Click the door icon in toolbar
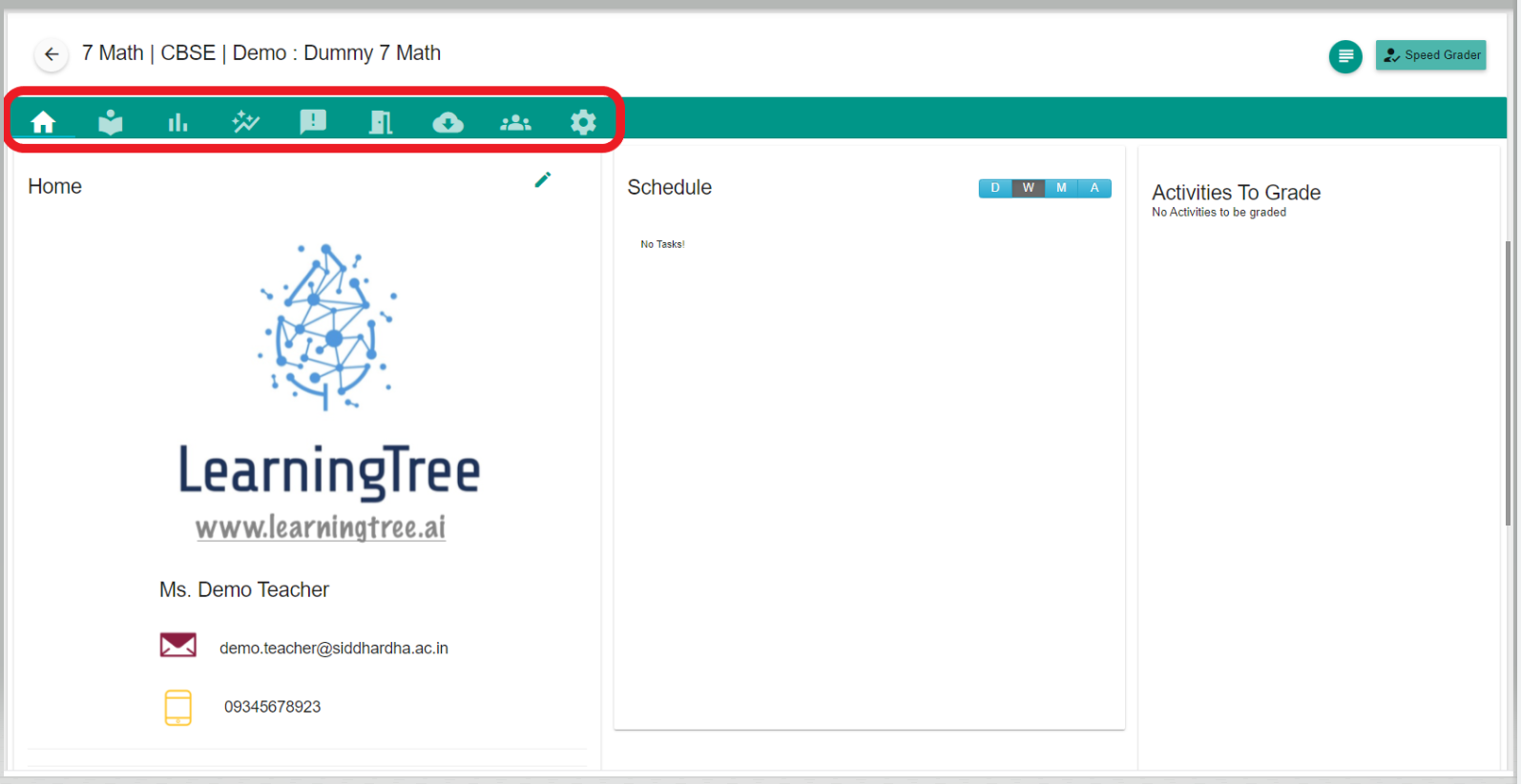1521x784 pixels. tap(381, 122)
